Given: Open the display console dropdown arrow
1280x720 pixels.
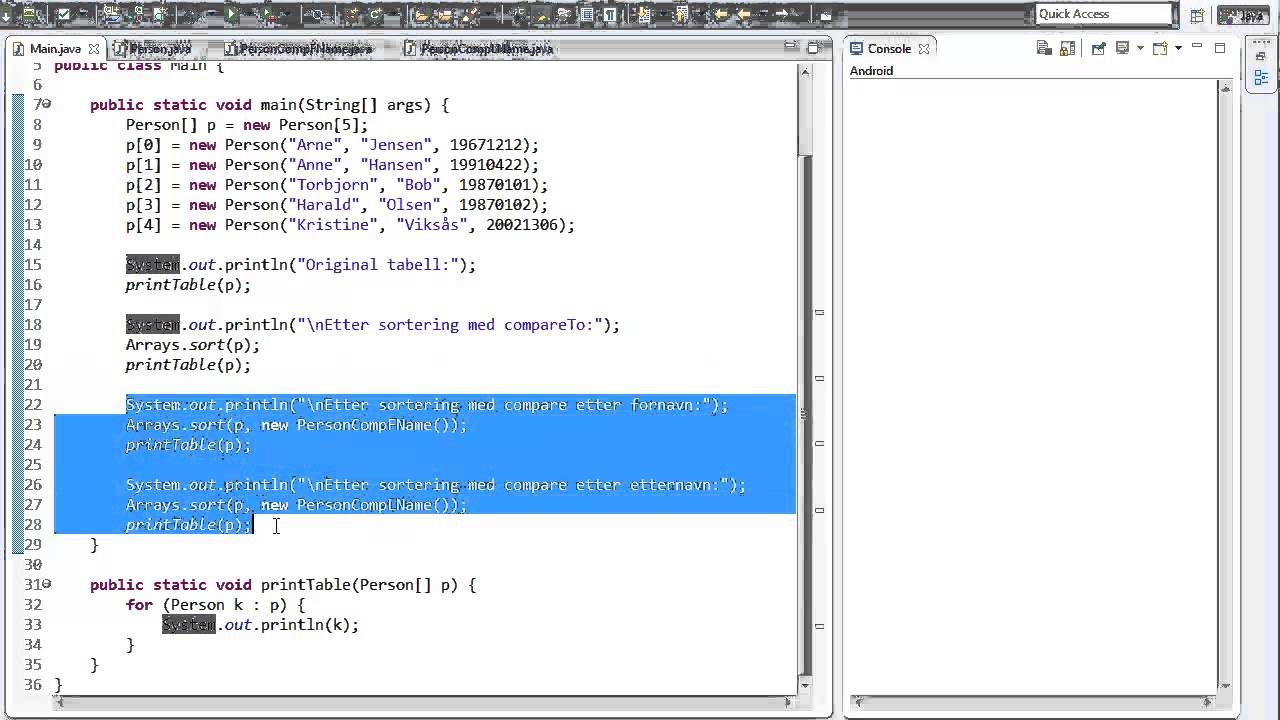Looking at the screenshot, I should point(1140,48).
